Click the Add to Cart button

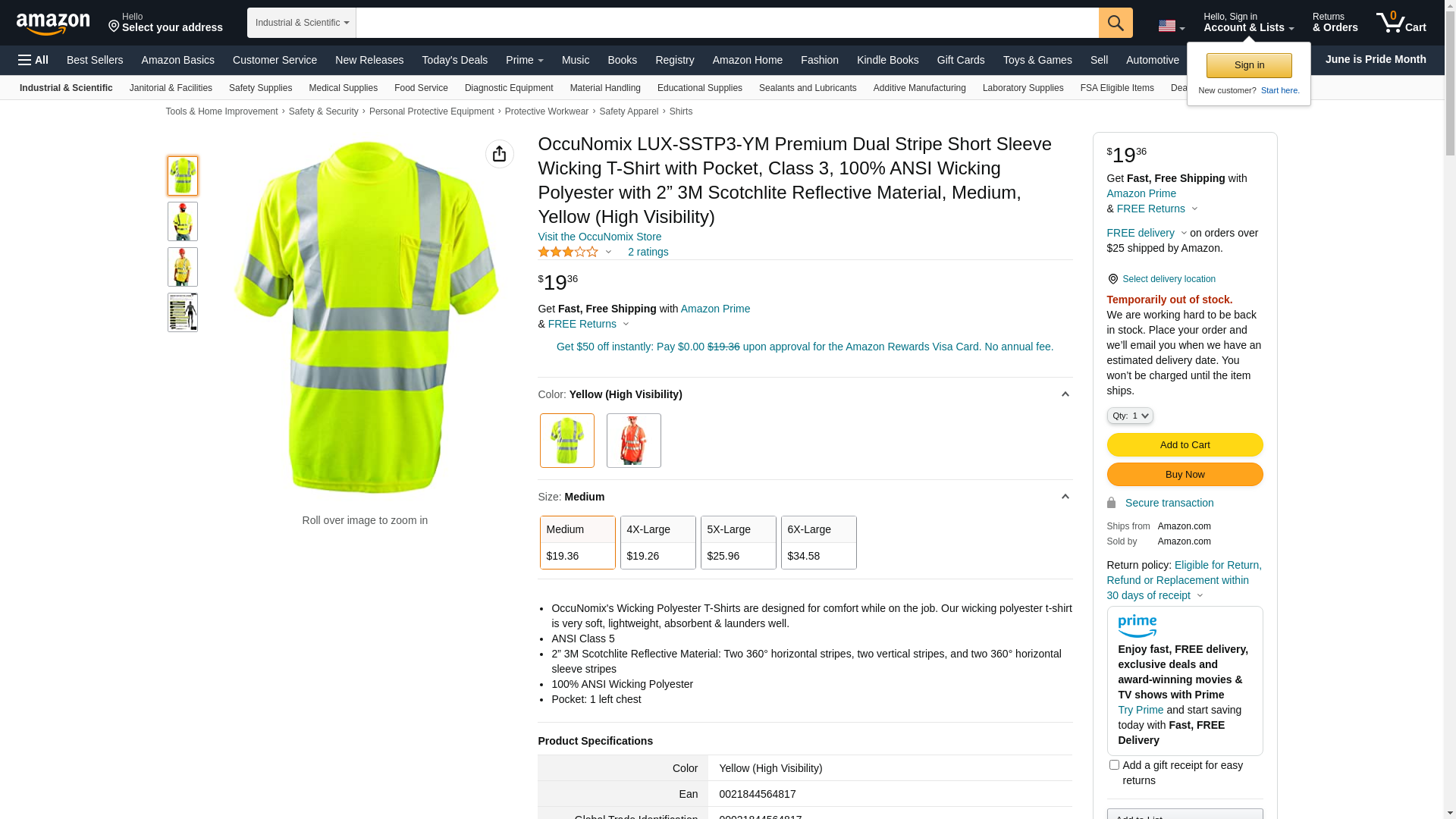point(1185,444)
